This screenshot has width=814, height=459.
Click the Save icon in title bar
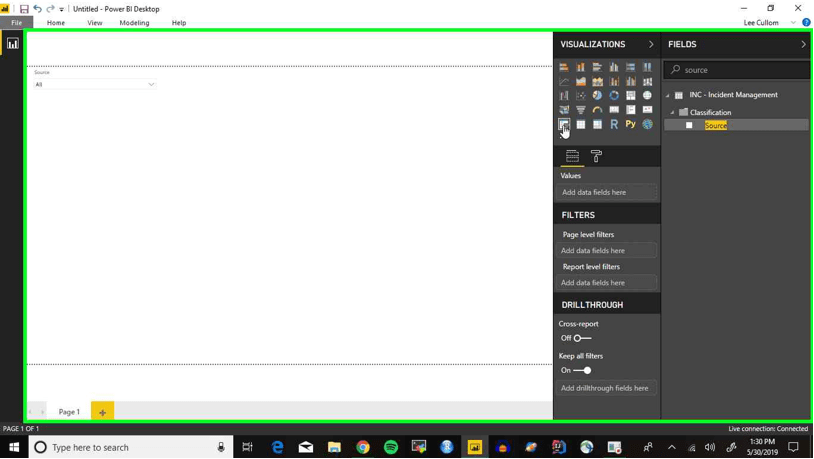pos(24,9)
